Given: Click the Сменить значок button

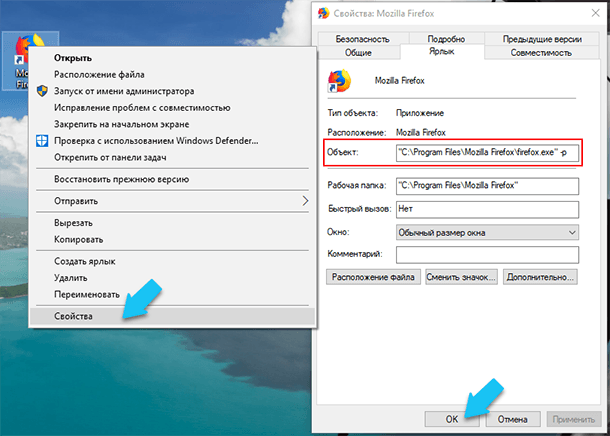Looking at the screenshot, I should pyautogui.click(x=461, y=277).
